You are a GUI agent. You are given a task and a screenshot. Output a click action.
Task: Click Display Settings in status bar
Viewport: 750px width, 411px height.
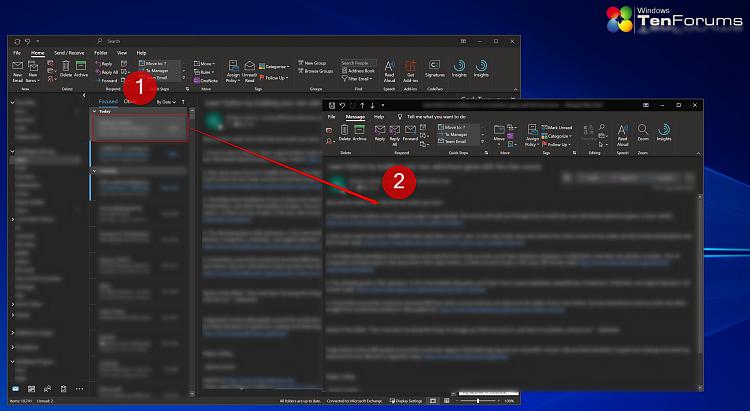[406, 401]
